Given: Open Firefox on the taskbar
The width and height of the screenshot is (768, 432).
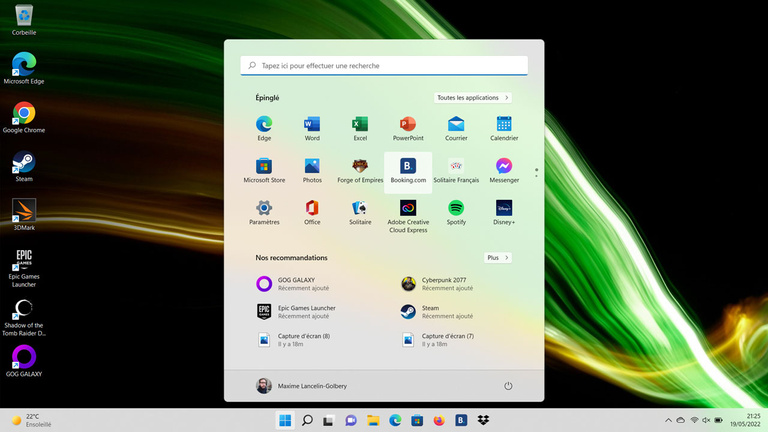Looking at the screenshot, I should [x=439, y=420].
